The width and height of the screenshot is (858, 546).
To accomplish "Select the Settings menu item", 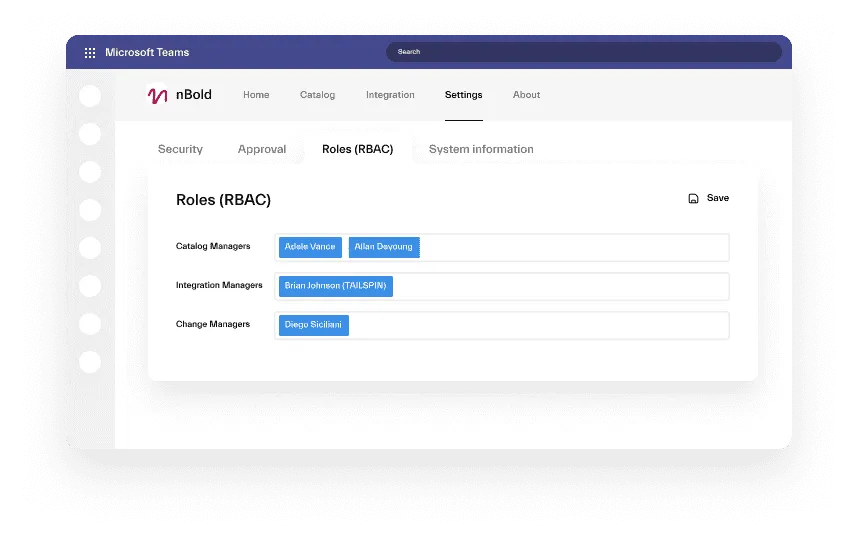I will (x=463, y=95).
